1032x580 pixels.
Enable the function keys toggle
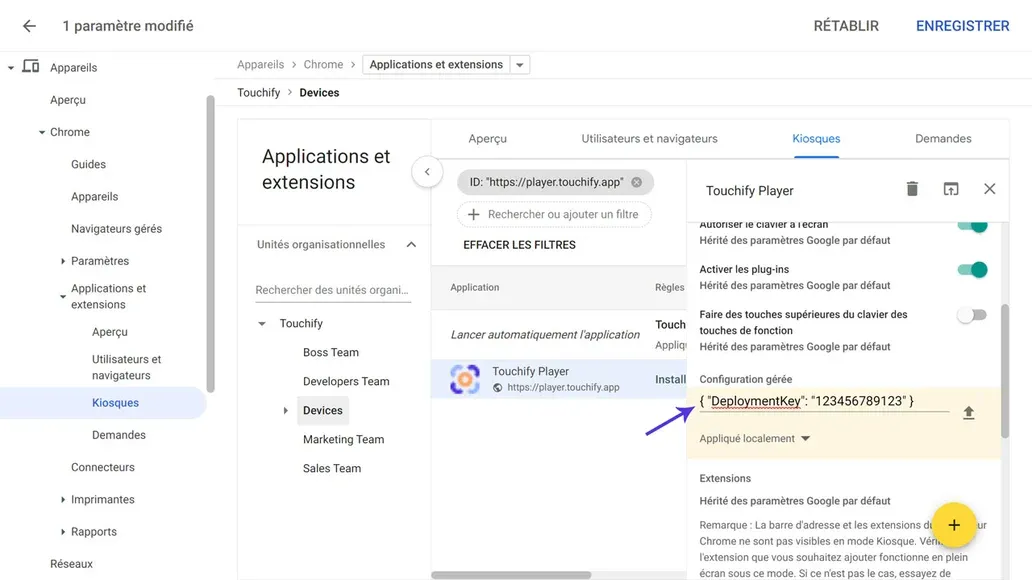click(x=970, y=314)
